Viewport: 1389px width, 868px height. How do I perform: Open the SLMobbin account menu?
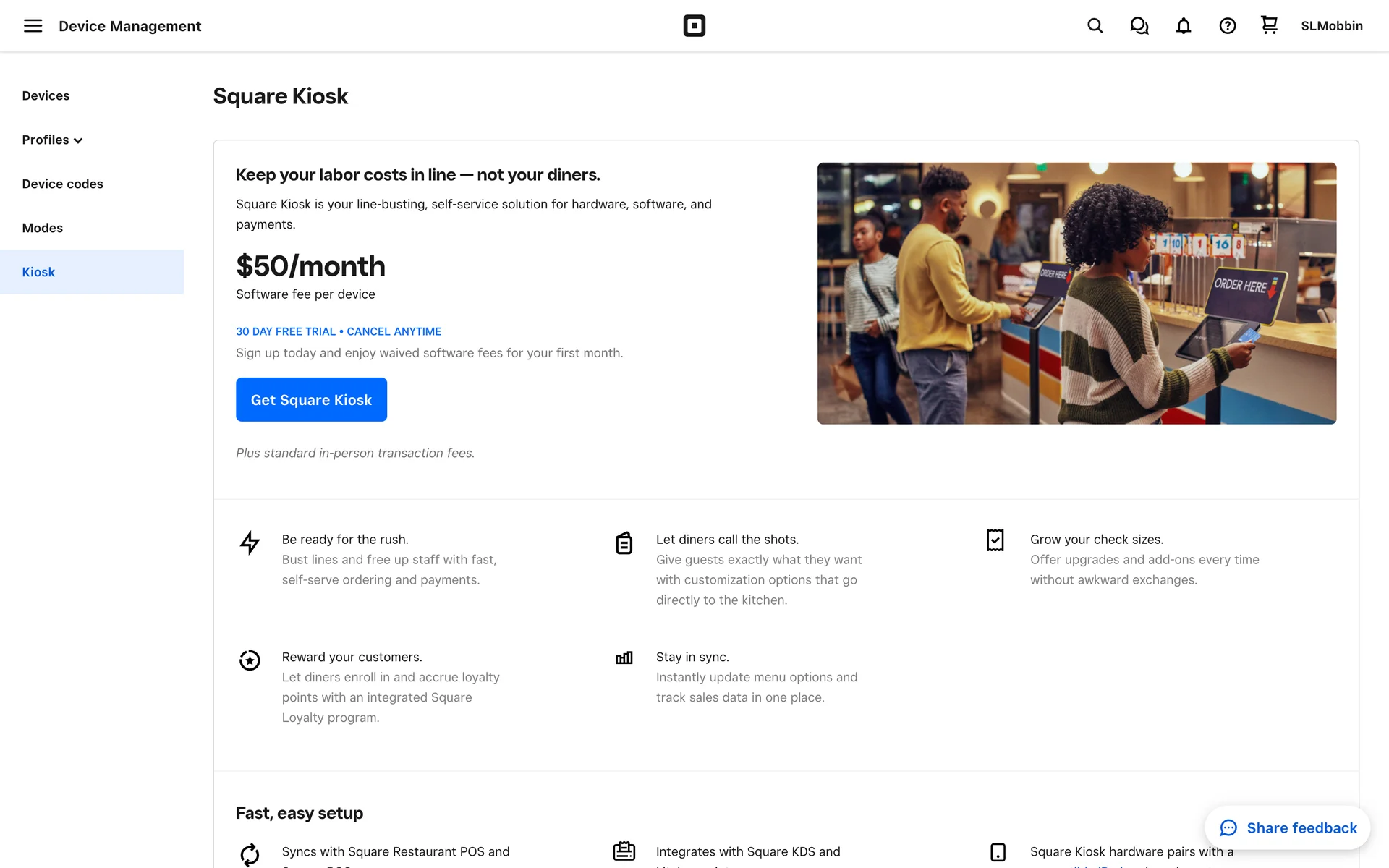tap(1331, 26)
